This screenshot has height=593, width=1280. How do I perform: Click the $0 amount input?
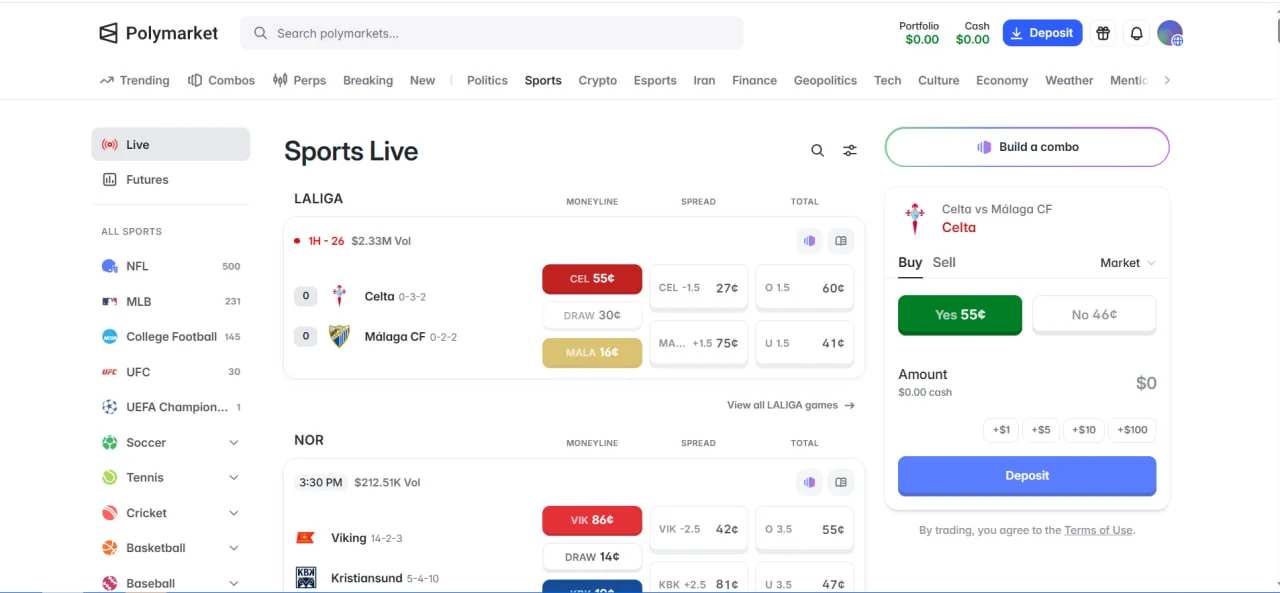pyautogui.click(x=1146, y=383)
